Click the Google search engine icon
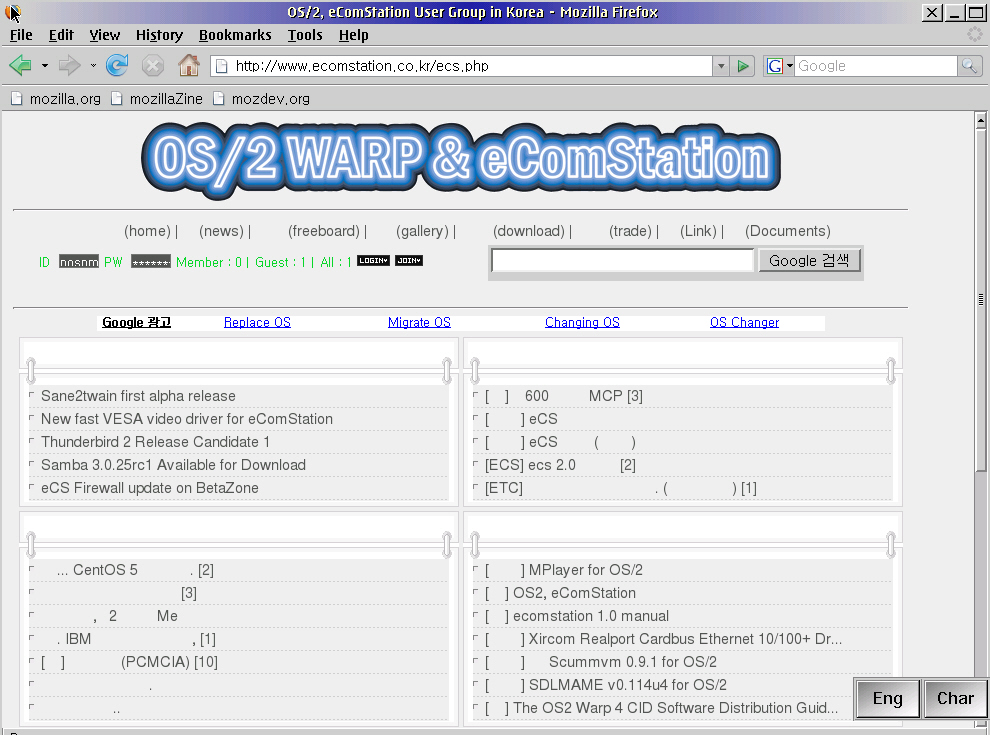 (775, 66)
